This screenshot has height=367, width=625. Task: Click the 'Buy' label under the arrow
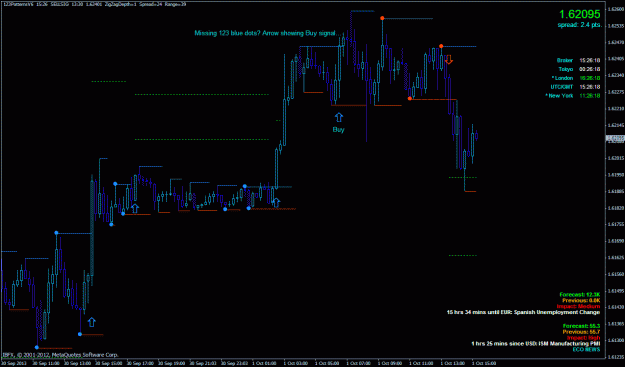point(338,130)
